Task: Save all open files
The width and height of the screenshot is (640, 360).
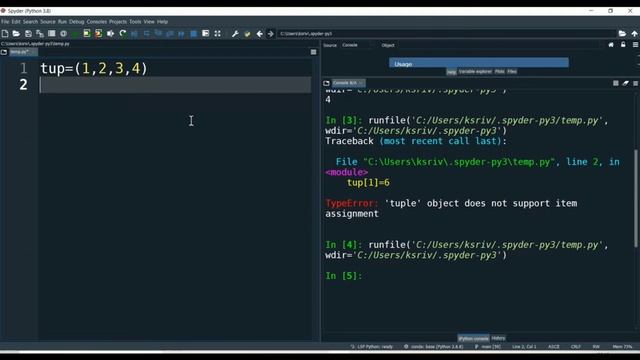Action: coord(40,33)
